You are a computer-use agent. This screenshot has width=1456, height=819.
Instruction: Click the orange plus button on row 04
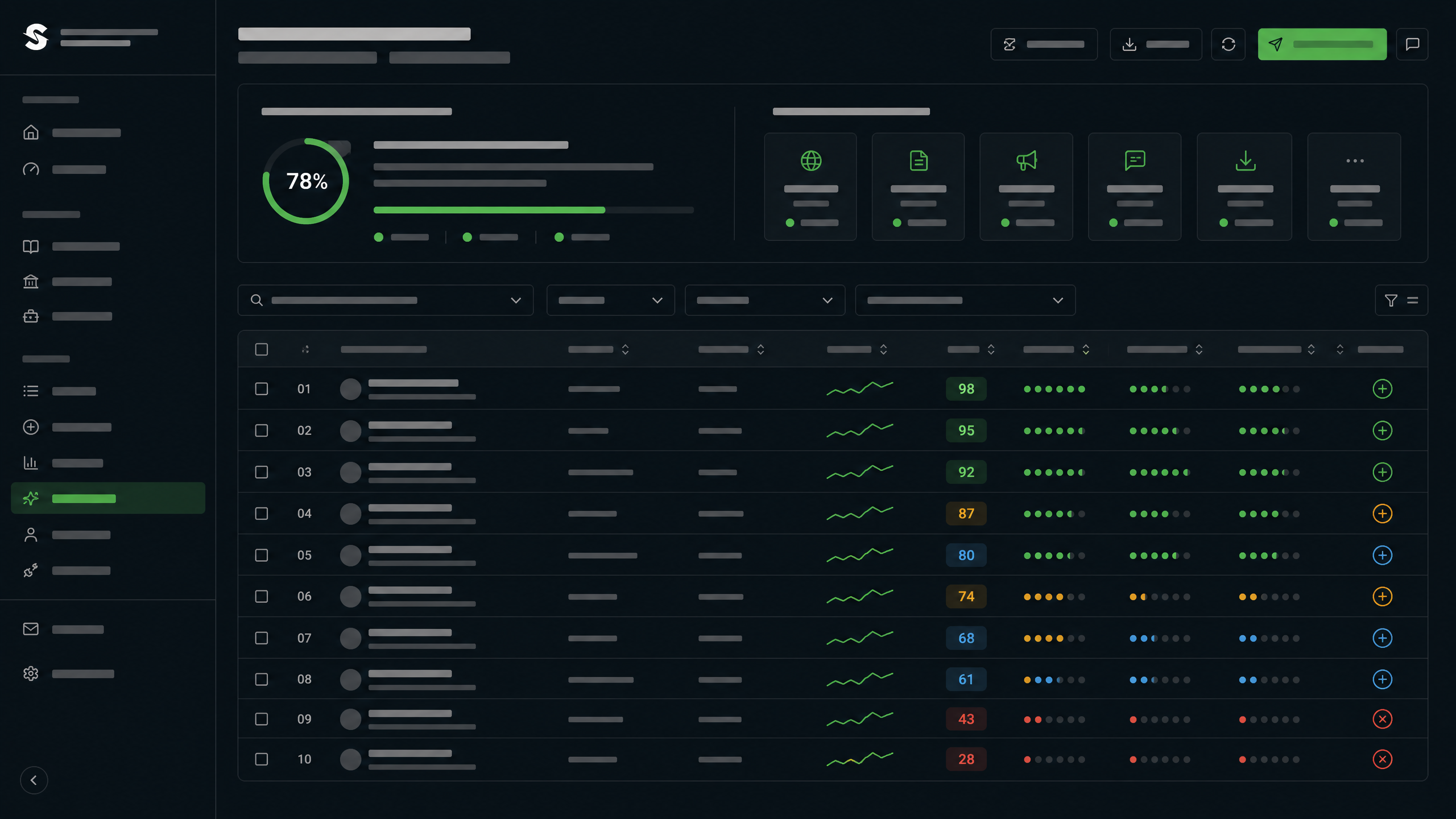tap(1383, 514)
